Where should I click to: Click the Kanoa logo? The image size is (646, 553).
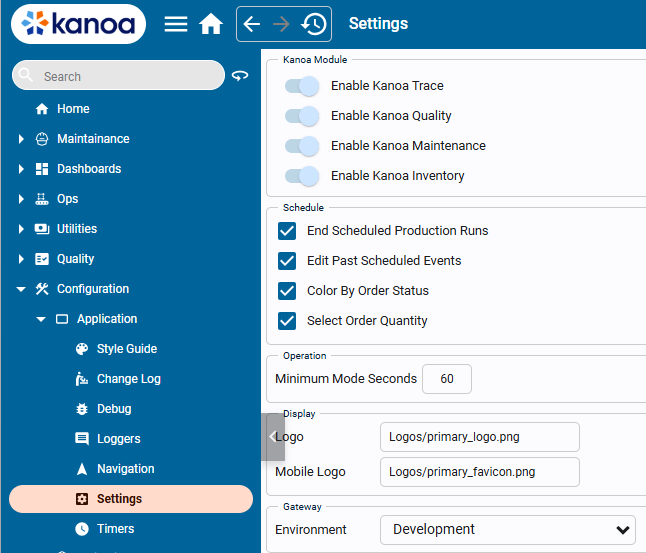(78, 24)
